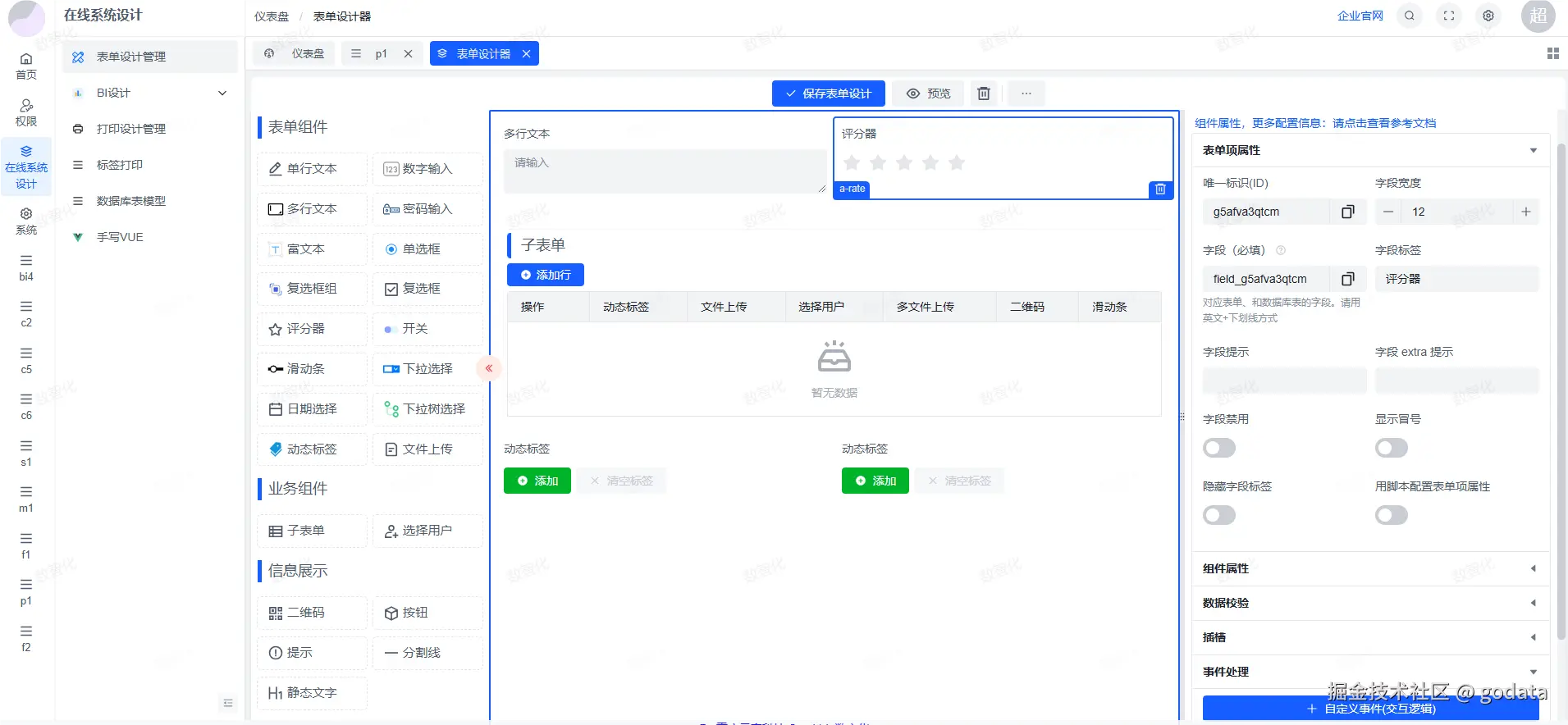1568x725 pixels.
Task: Copy the field name field_g5afva3qtcm
Action: click(1347, 279)
